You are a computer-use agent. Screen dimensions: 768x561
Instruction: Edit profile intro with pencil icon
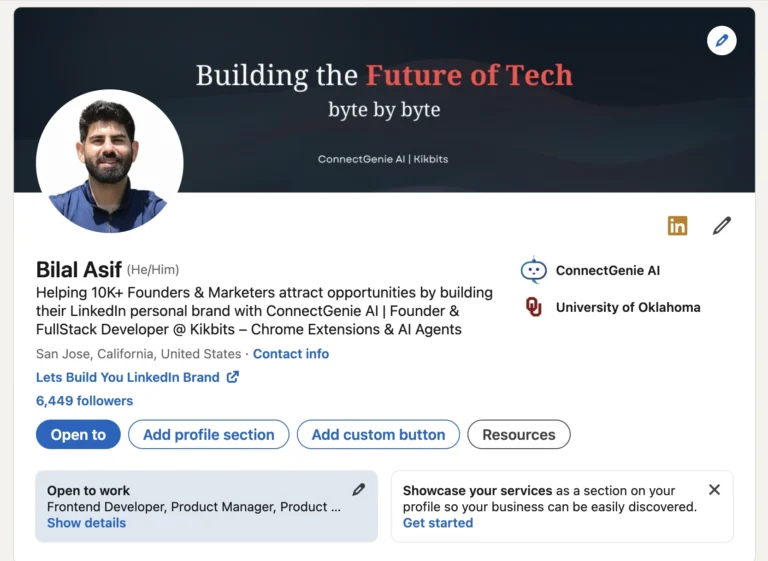pos(721,226)
